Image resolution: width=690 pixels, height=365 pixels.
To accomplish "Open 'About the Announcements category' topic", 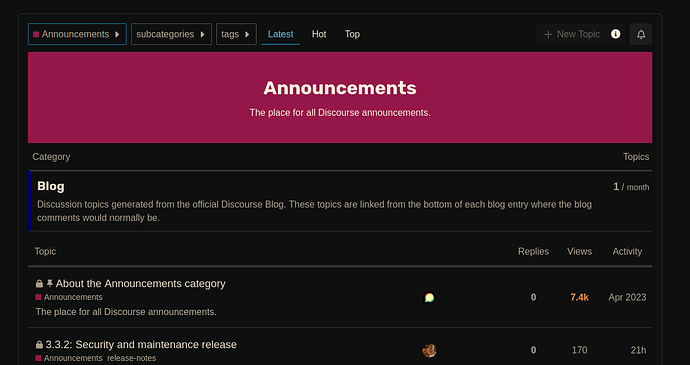I will 140,284.
